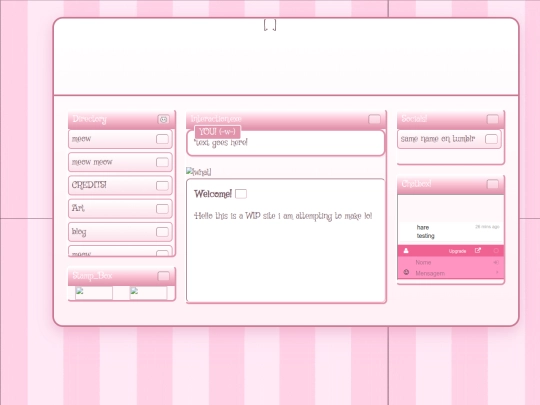Click Upgrade in the chatbox toolbar
The height and width of the screenshot is (405, 540).
(457, 251)
